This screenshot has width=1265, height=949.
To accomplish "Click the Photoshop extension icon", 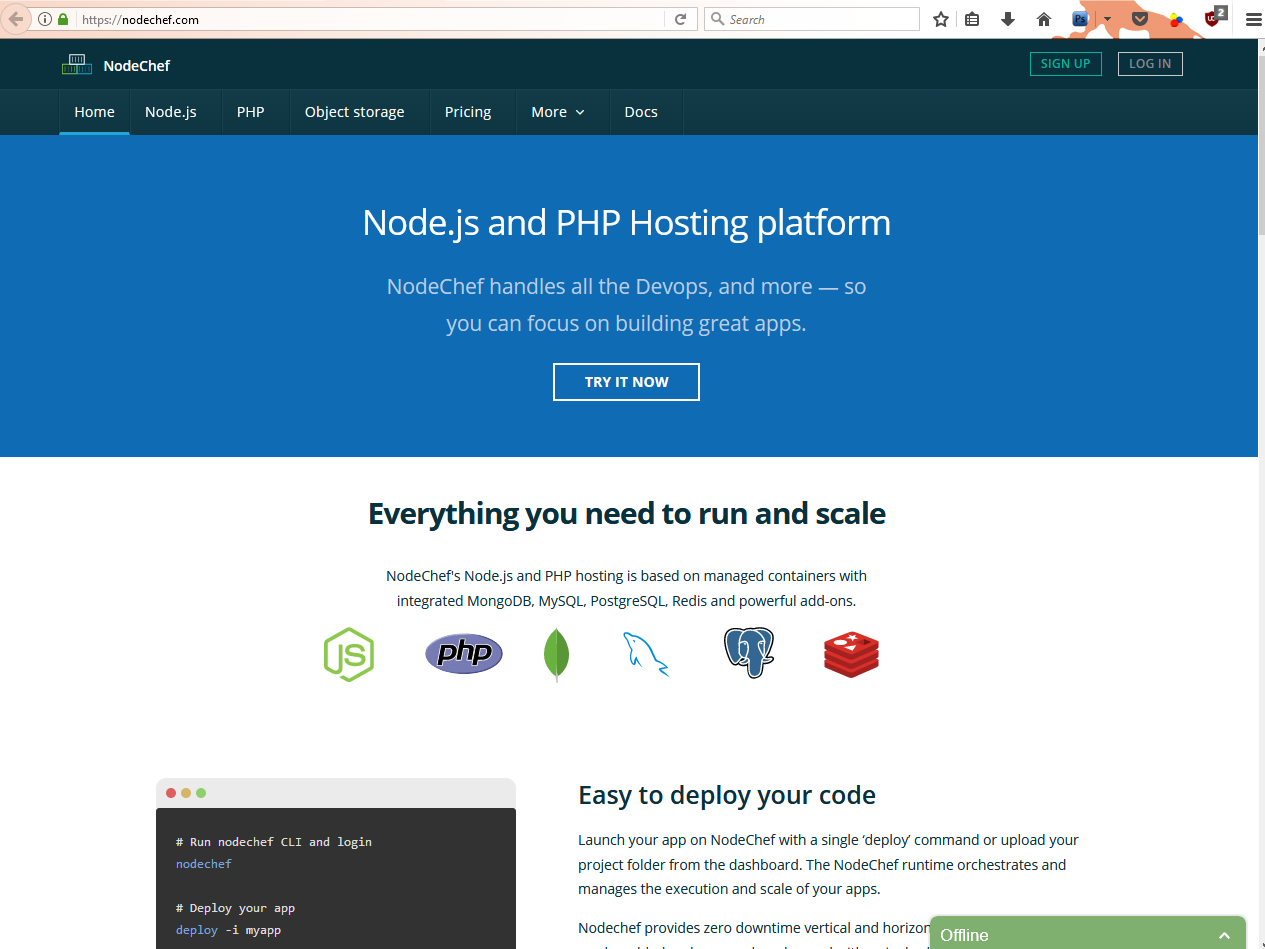I will coord(1080,19).
